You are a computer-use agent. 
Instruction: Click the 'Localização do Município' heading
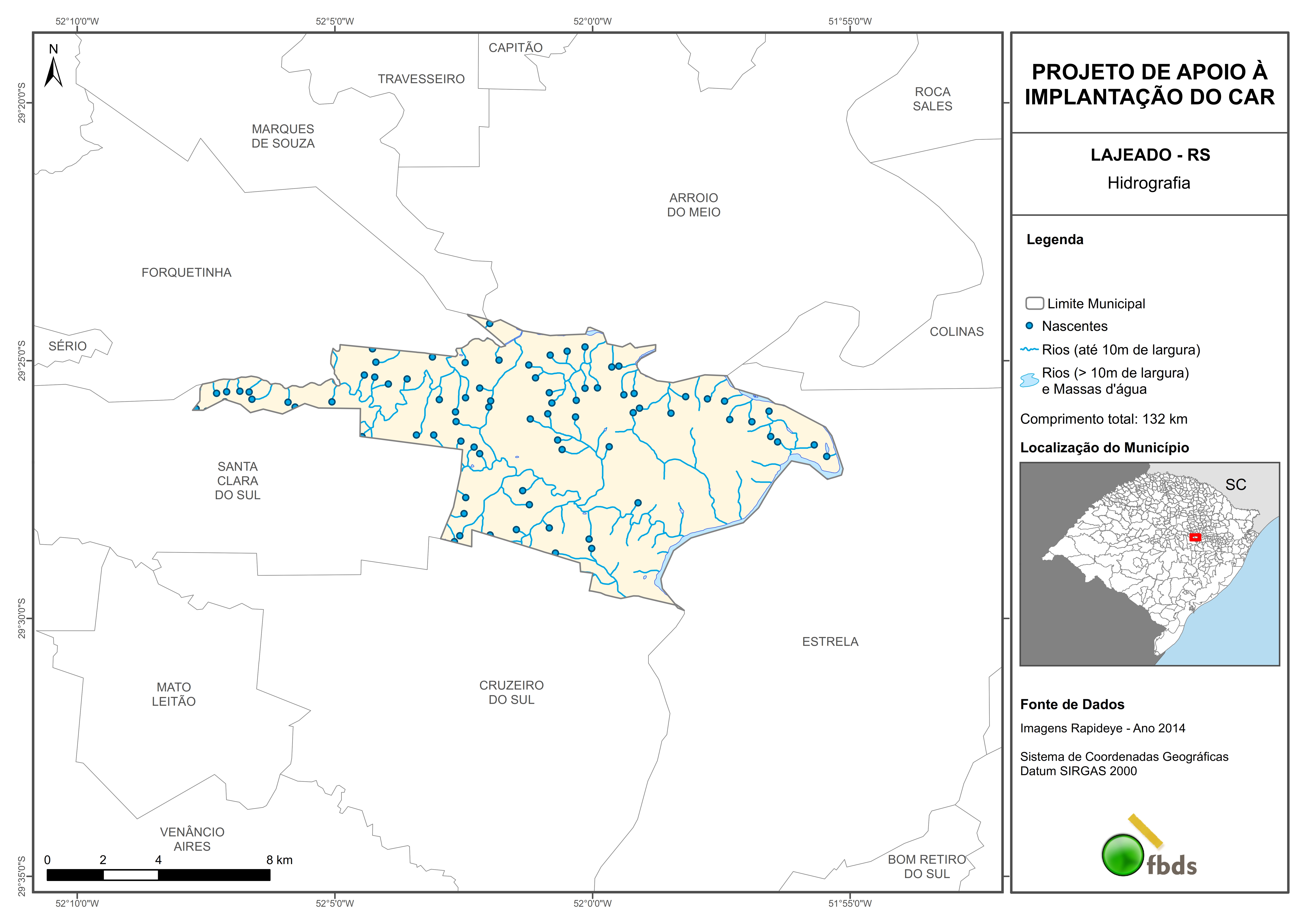click(1105, 448)
